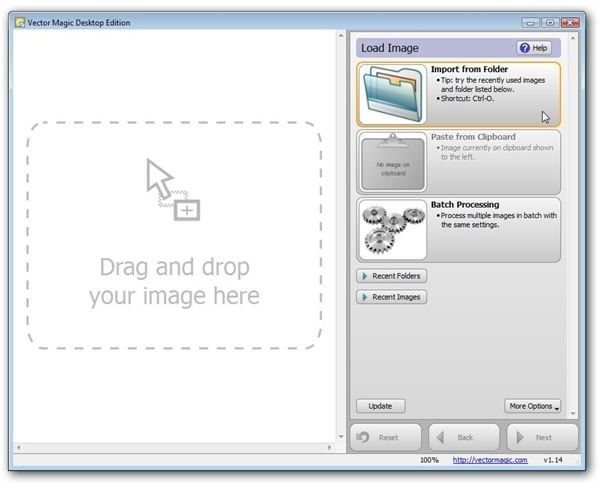Click the drag and drop cursor icon
Image resolution: width=600 pixels, height=488 pixels.
tap(173, 189)
